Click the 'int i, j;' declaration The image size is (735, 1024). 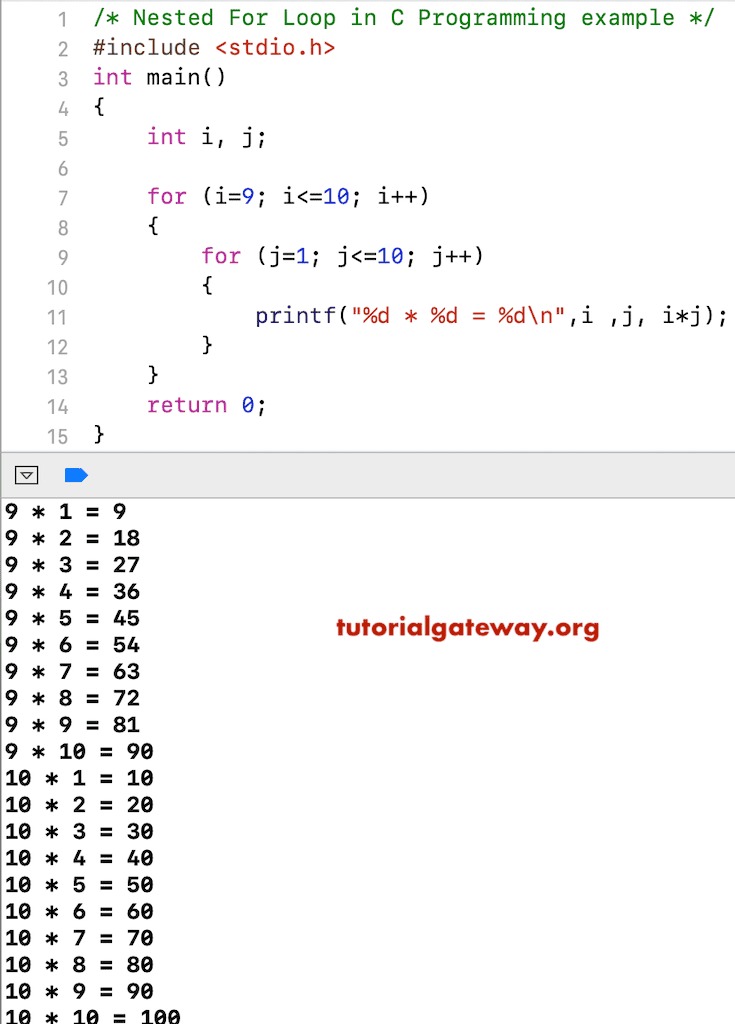206,137
